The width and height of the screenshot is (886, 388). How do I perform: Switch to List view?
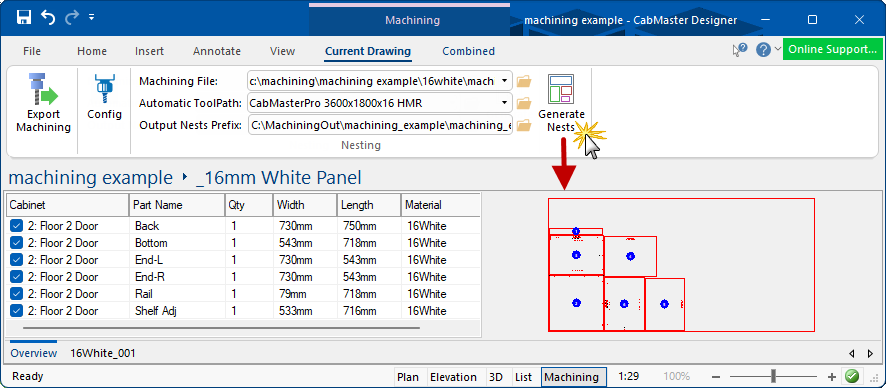(x=524, y=377)
